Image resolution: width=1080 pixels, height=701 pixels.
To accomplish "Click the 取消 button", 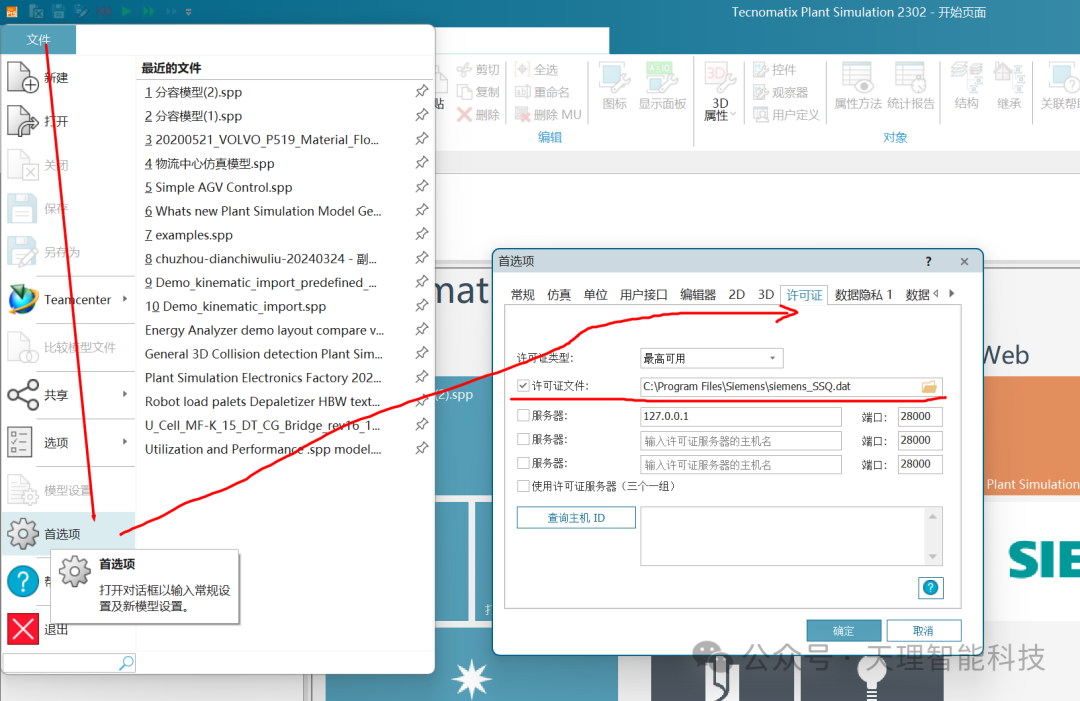I will 924,631.
